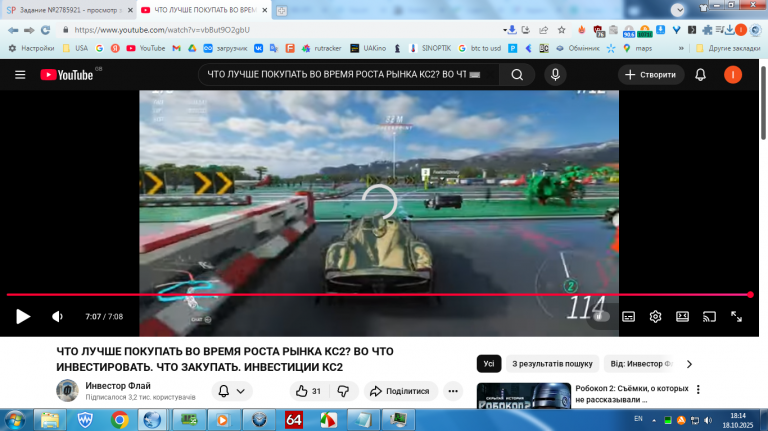Go back in browser history

(13, 30)
